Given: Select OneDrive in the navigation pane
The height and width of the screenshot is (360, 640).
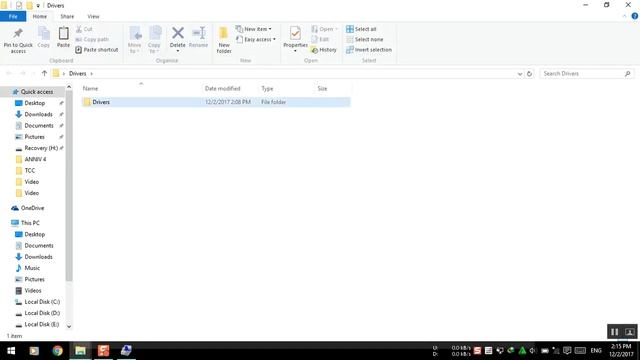Looking at the screenshot, I should point(32,208).
